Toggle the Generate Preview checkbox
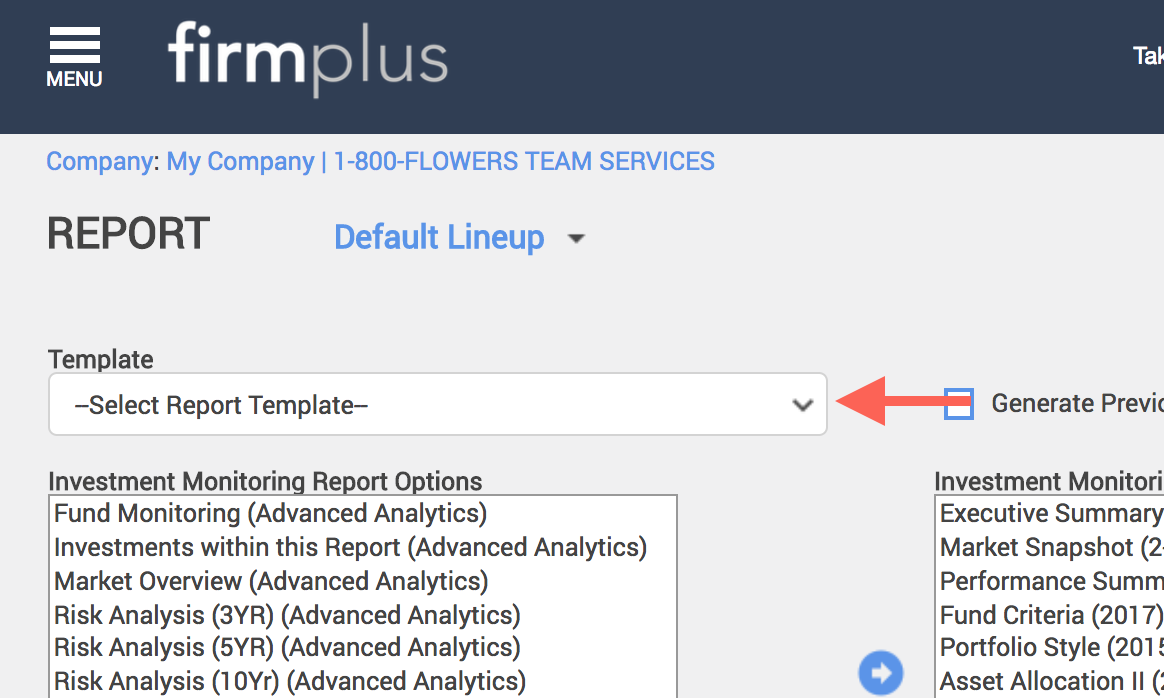 pos(958,404)
